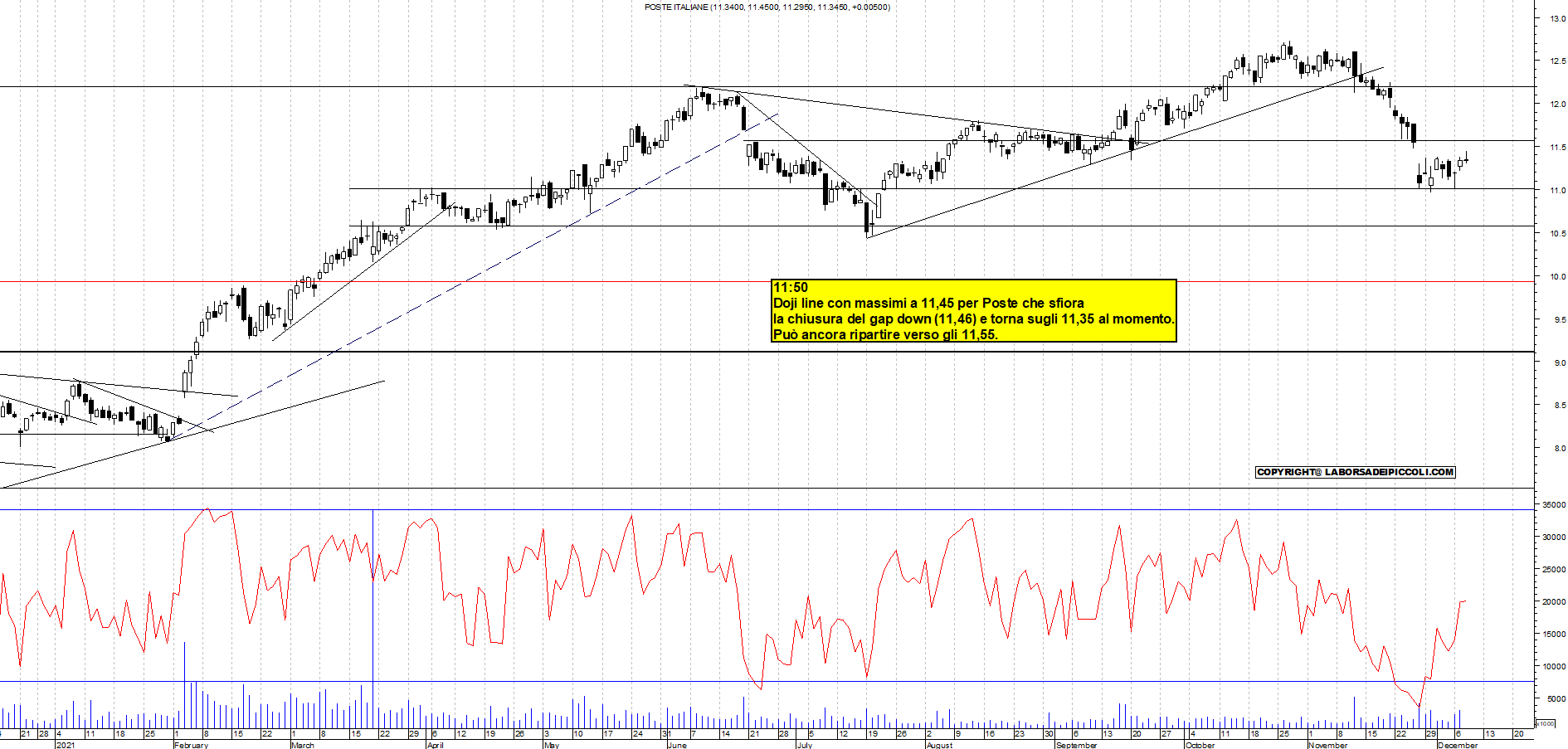The image size is (1568, 749).
Task: Click 'Può ancora ripartire verso gli 11,55.'
Action: [885, 335]
